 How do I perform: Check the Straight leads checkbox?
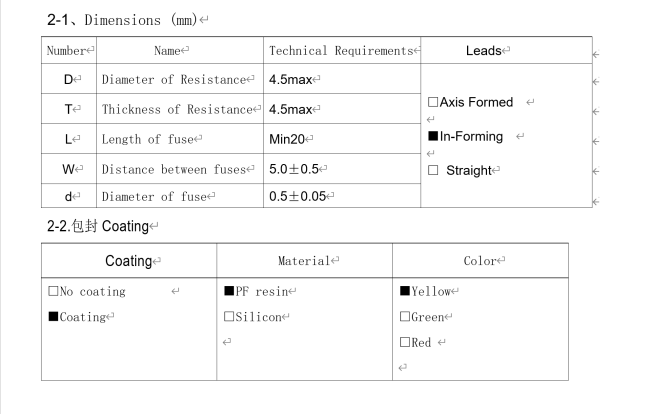pyautogui.click(x=433, y=170)
